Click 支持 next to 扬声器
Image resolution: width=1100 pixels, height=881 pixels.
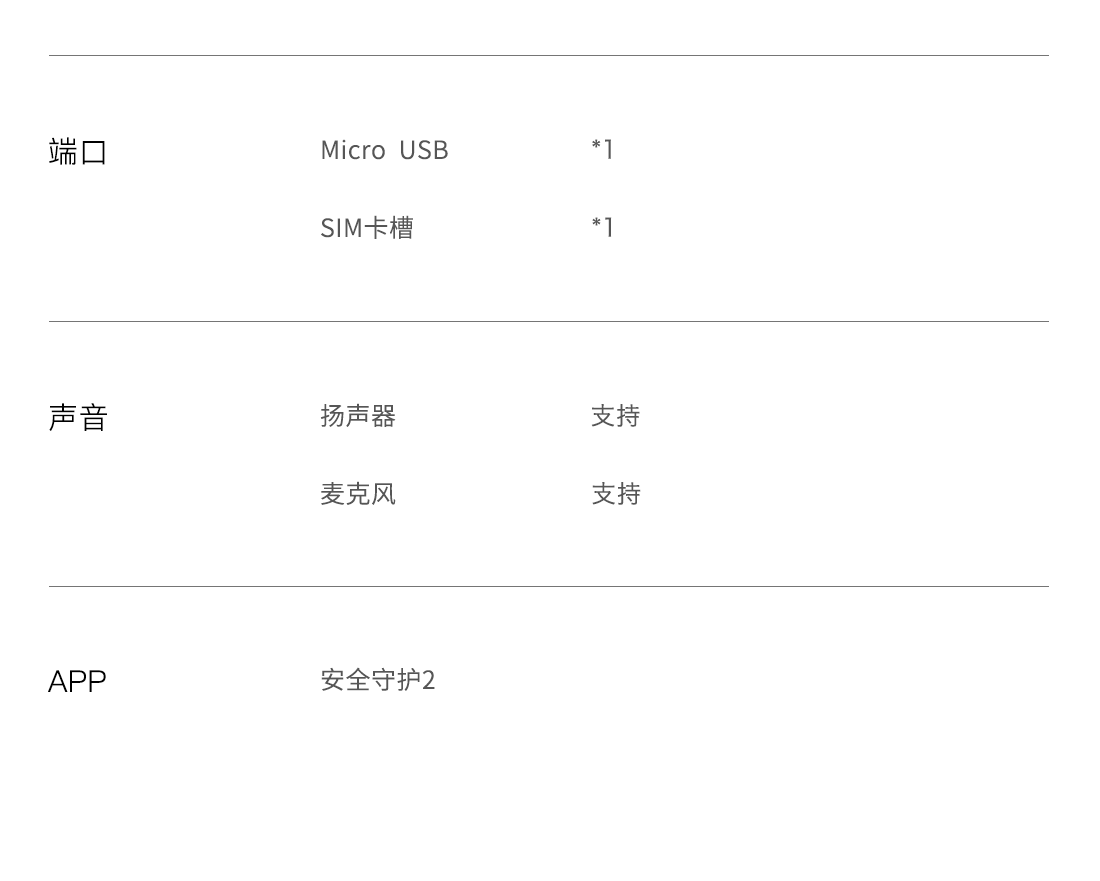(x=615, y=416)
